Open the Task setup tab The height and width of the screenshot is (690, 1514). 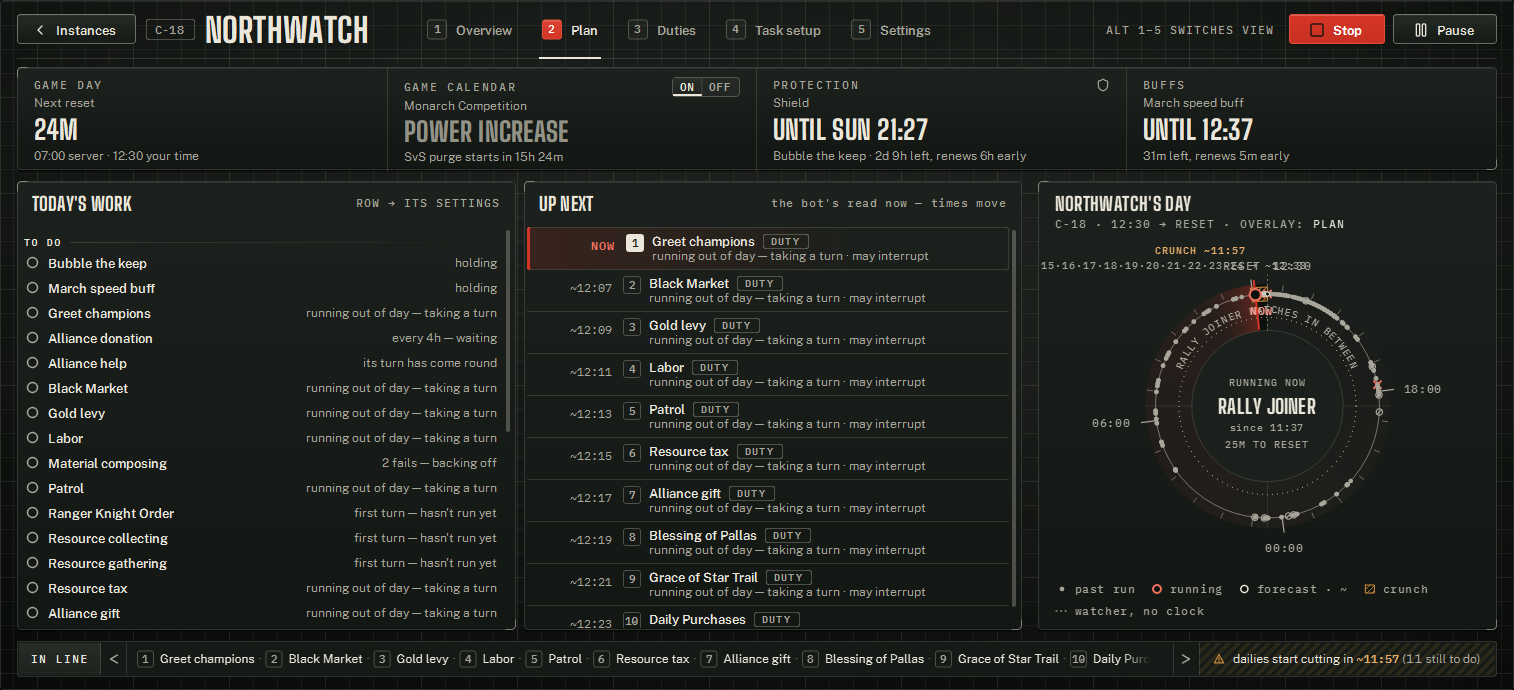(774, 30)
